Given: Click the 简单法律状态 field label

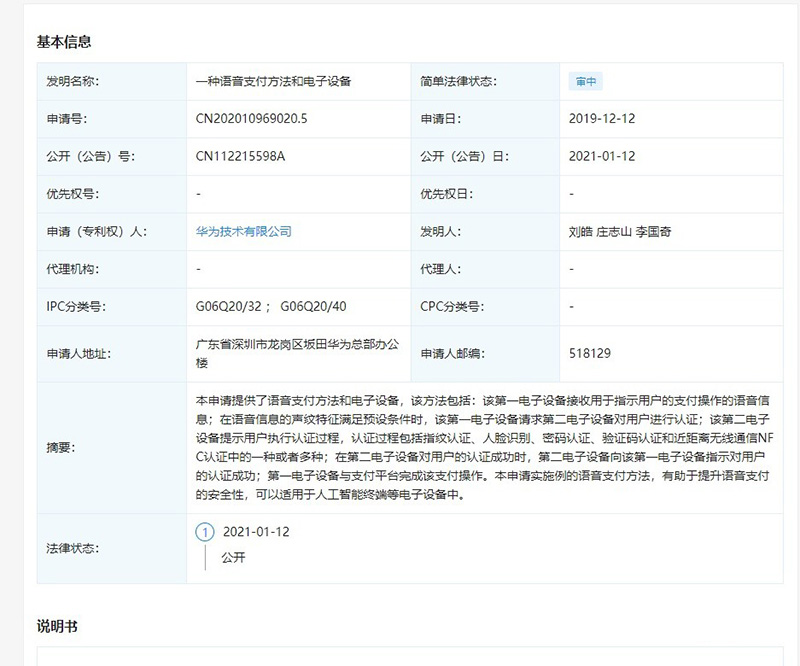Looking at the screenshot, I should pos(459,81).
